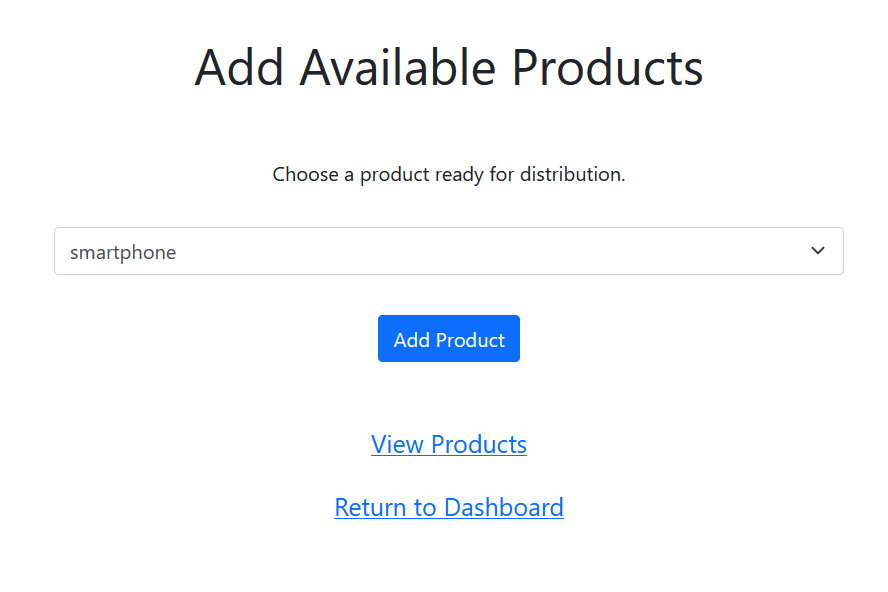Click the Add Available Products heading
This screenshot has width=888, height=592.
448,67
